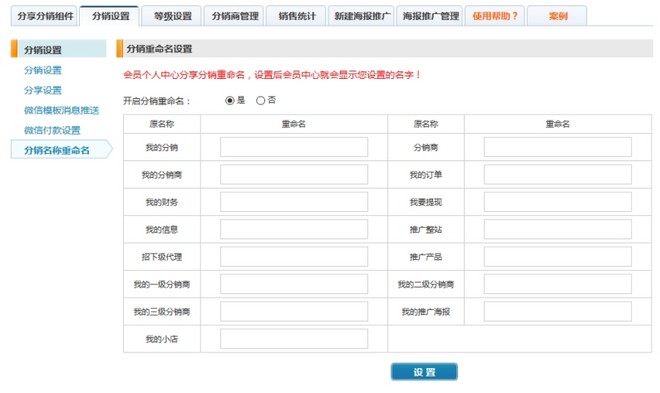
Task: Click the 我的小店 name cell
Action: pos(162,339)
